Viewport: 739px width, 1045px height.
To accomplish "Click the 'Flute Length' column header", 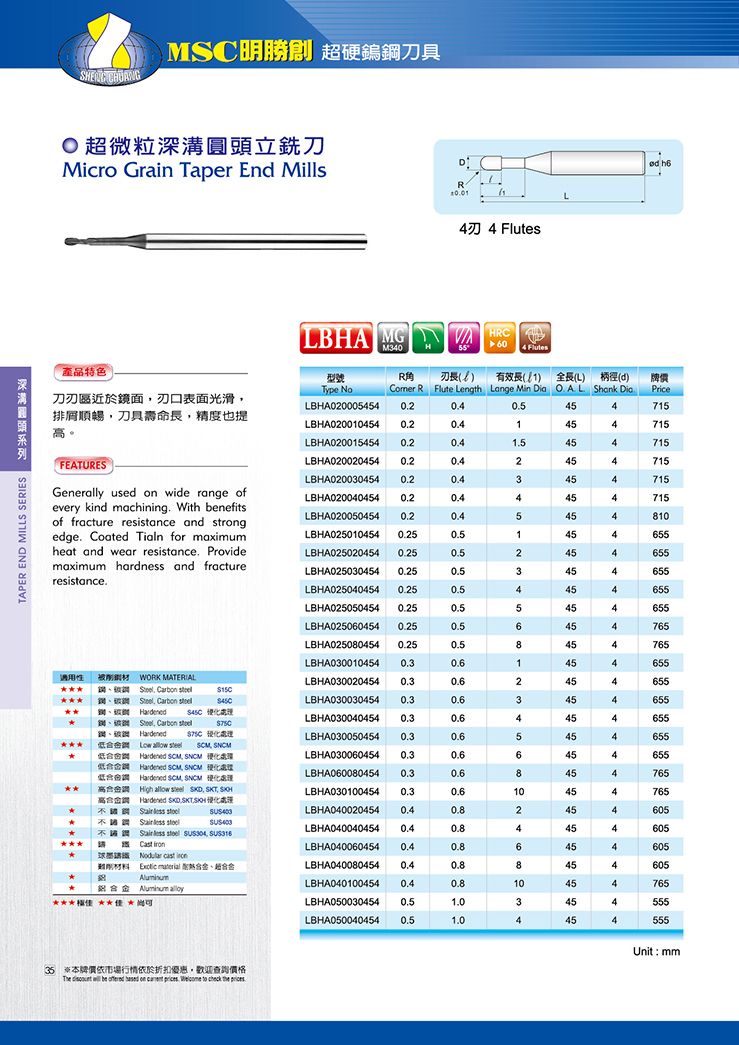I will pos(458,389).
